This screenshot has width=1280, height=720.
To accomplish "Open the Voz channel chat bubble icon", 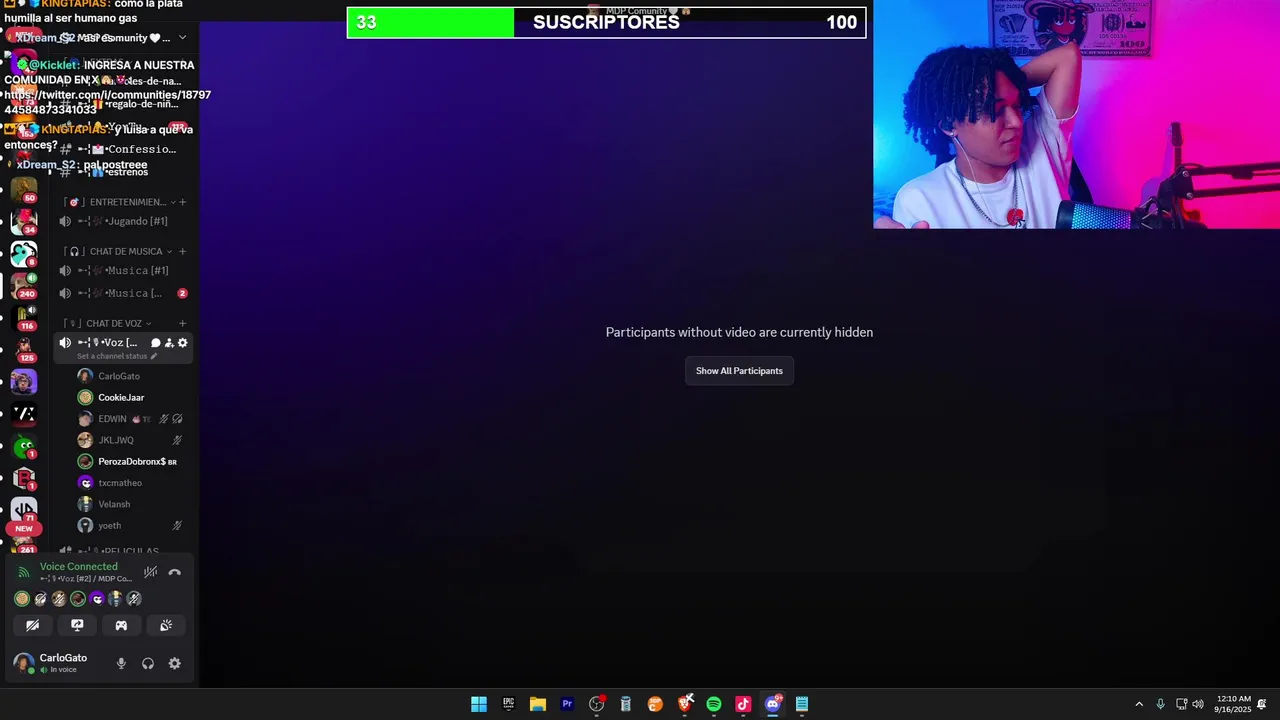I will click(x=155, y=343).
